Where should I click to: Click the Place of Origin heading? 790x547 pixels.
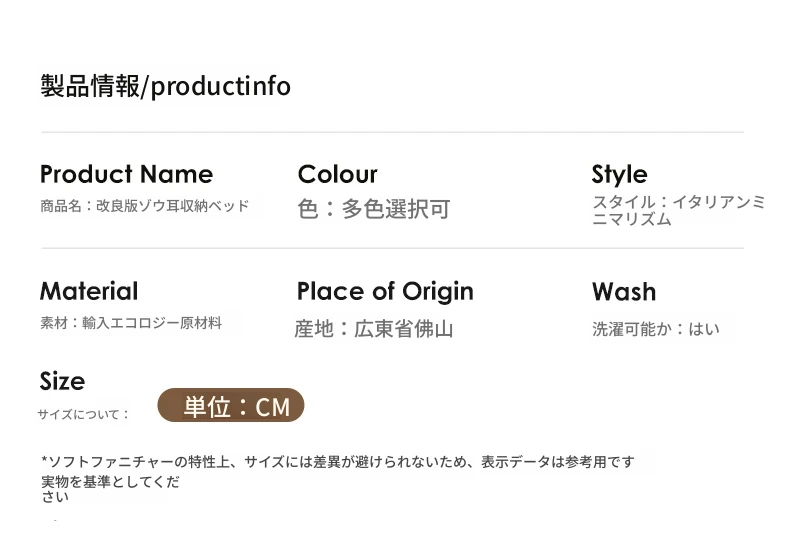(385, 292)
